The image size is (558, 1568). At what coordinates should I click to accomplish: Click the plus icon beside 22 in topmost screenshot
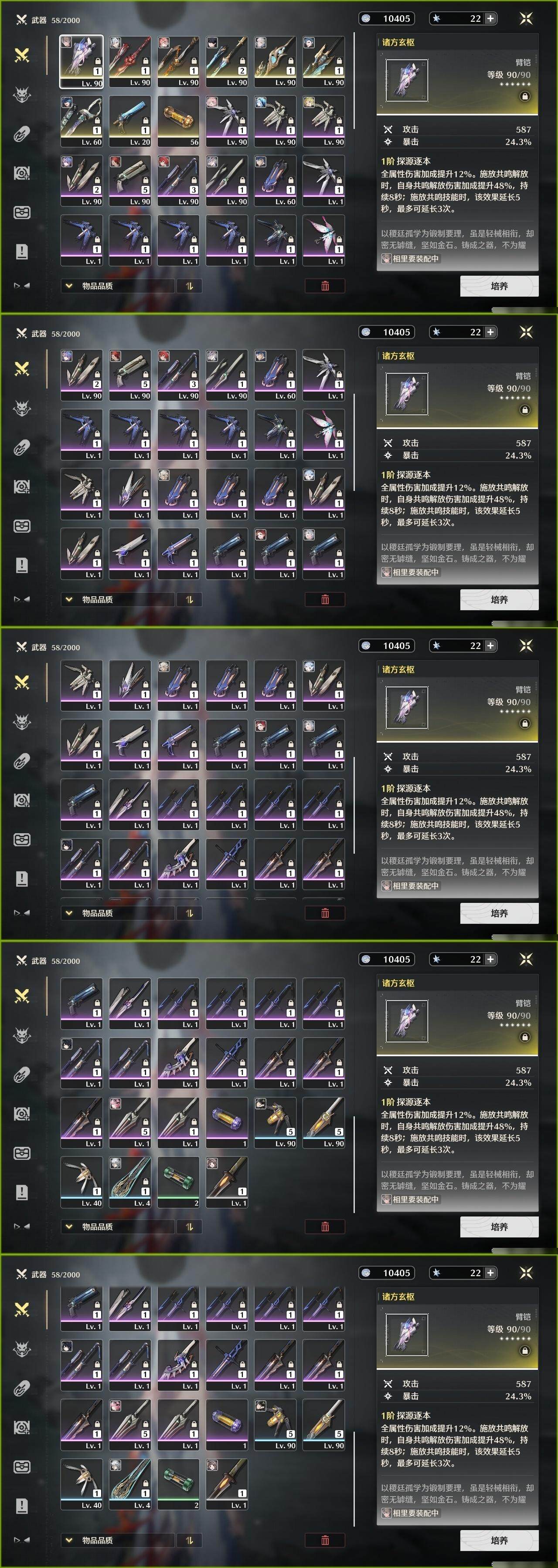(x=490, y=18)
